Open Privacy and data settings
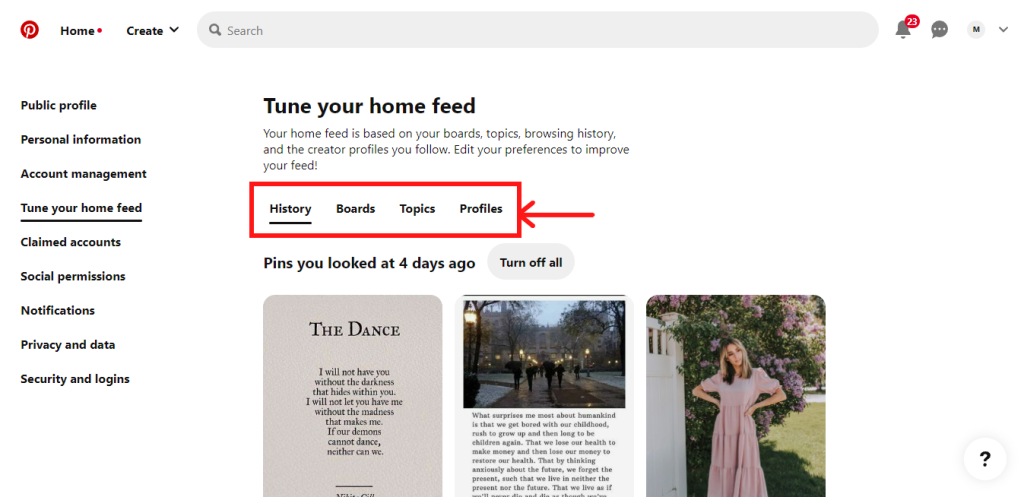 coord(68,345)
